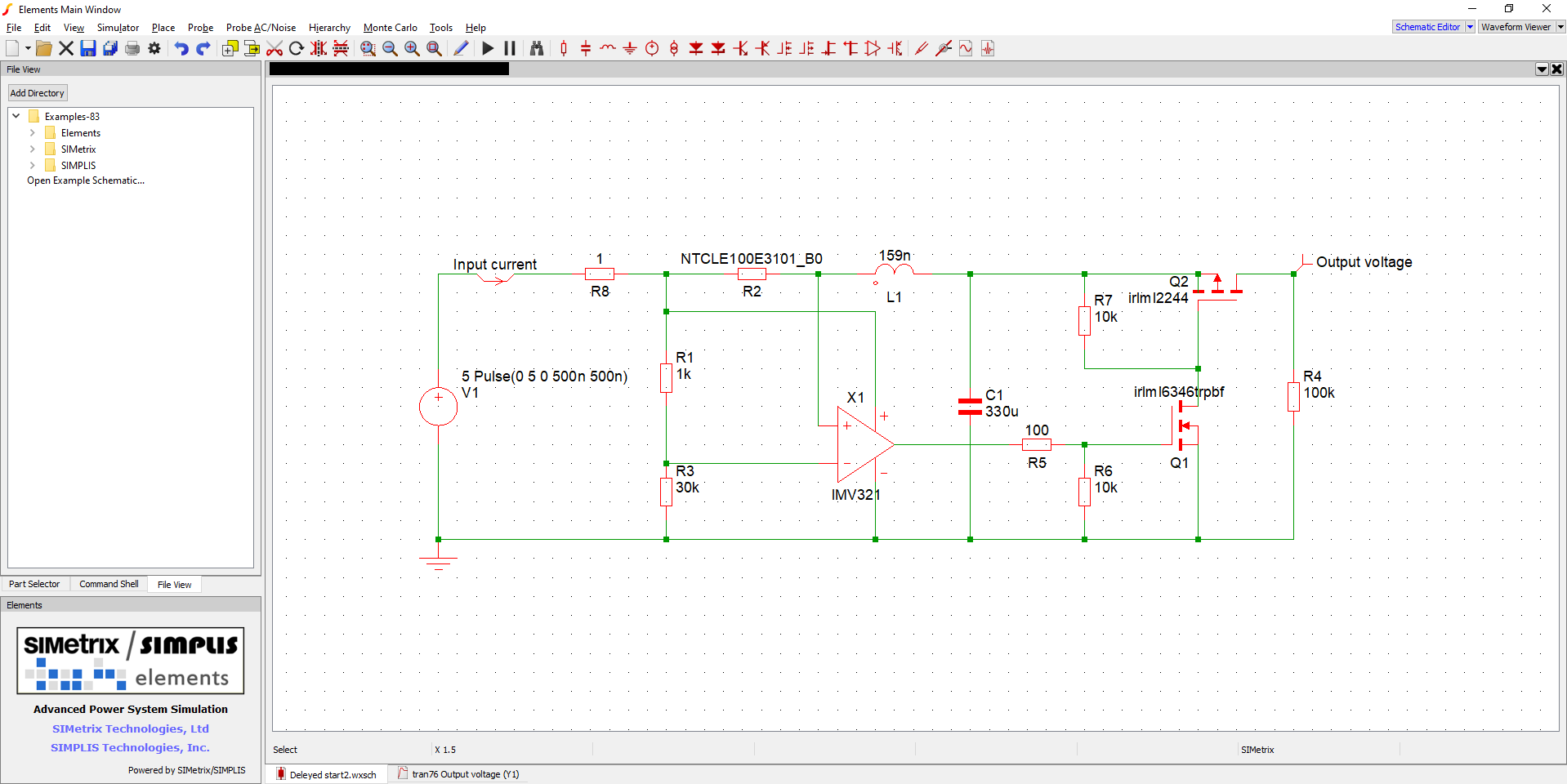Collapse the Examples-83 tree node
Viewport: 1567px width, 784px height.
coord(16,116)
